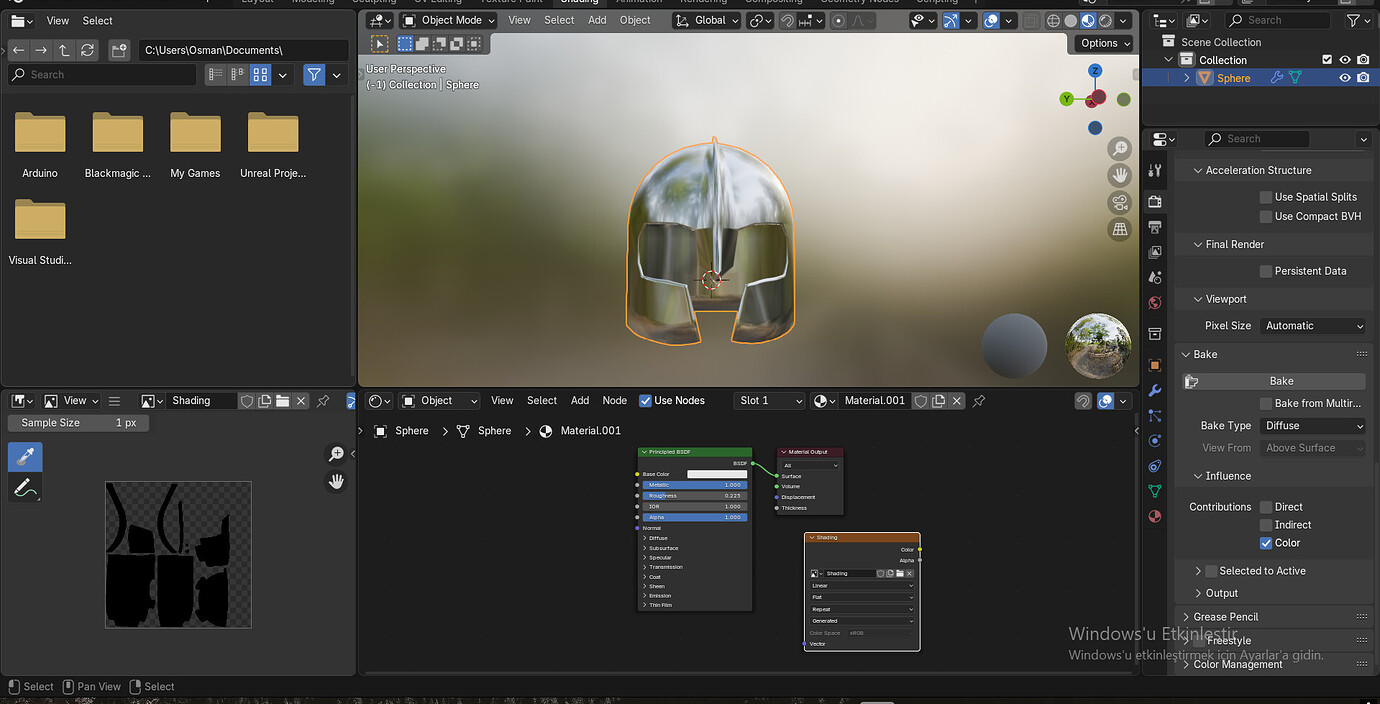
Task: Switch viewport to rendered shading
Action: 1105,20
